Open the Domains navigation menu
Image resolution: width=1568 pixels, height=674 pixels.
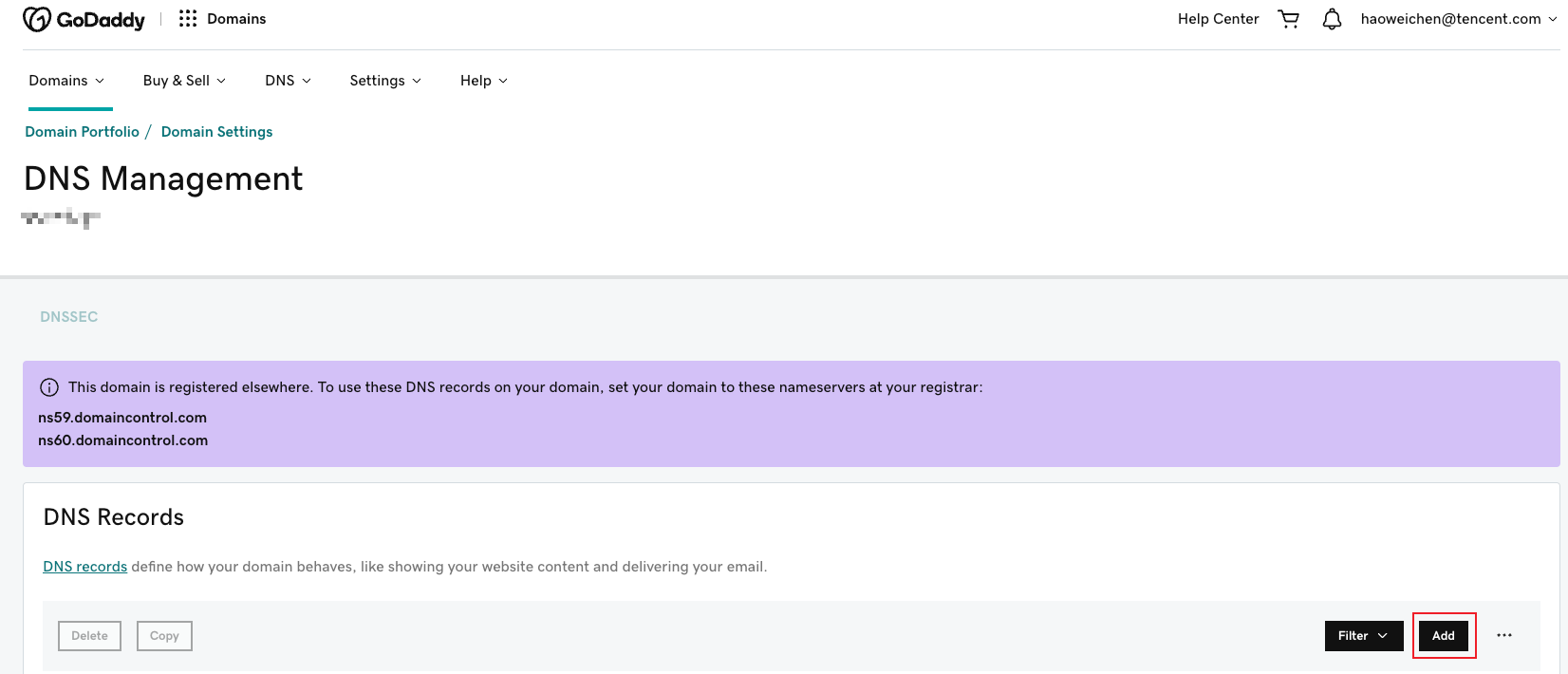[66, 81]
